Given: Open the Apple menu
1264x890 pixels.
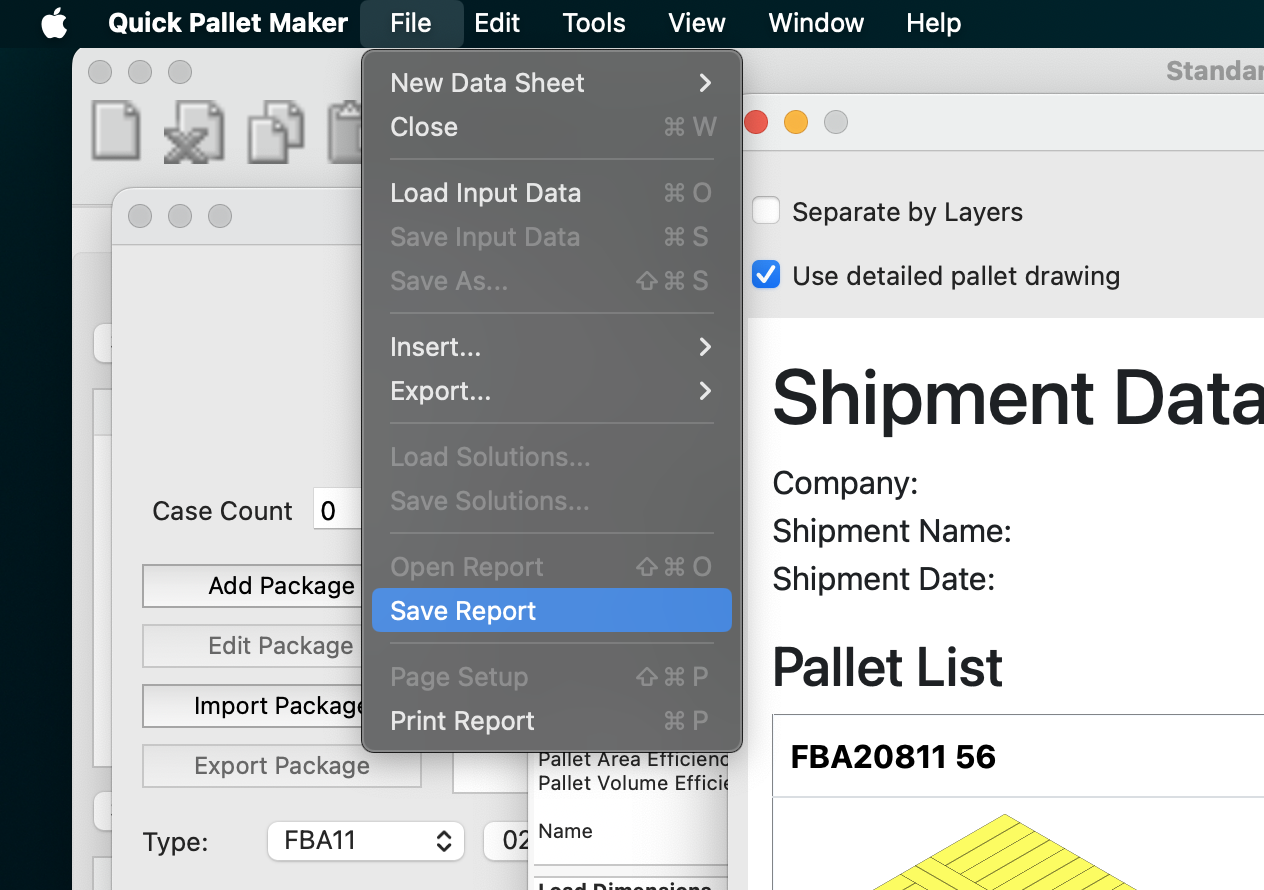Looking at the screenshot, I should click(54, 23).
